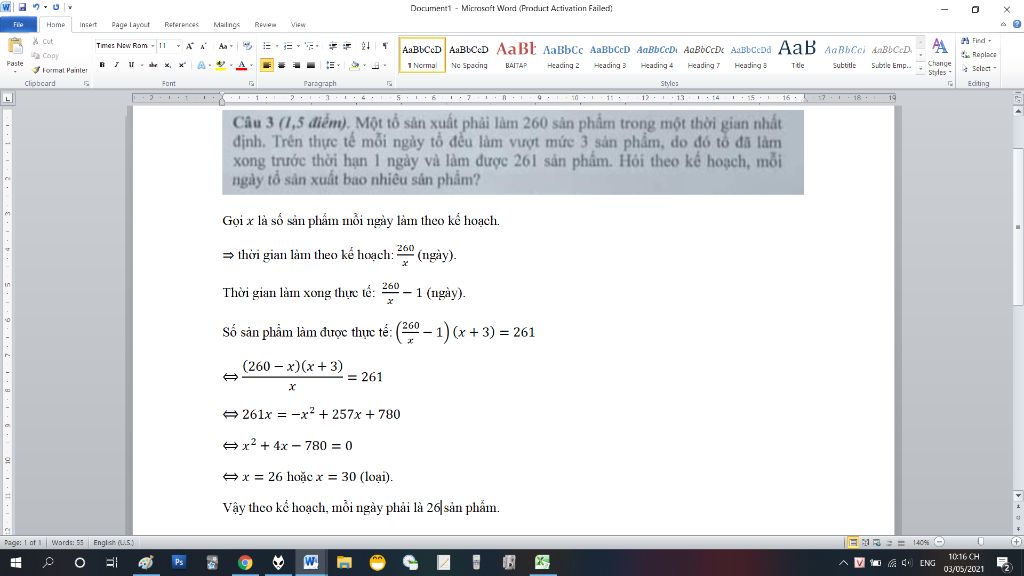The width and height of the screenshot is (1024, 576).
Task: Increase the paragraph indent
Action: point(347,46)
